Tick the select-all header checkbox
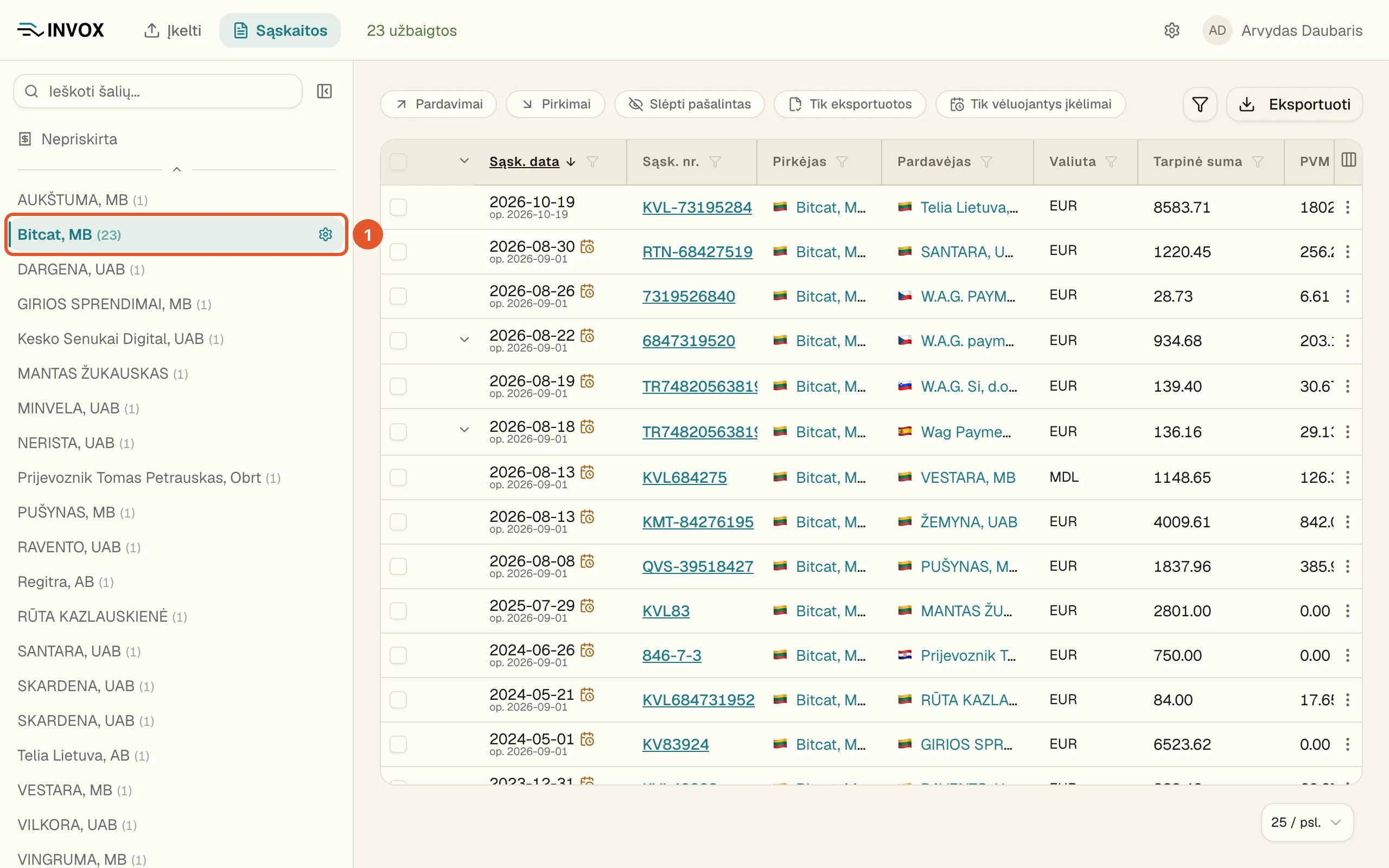Viewport: 1389px width, 868px height. pos(398,162)
